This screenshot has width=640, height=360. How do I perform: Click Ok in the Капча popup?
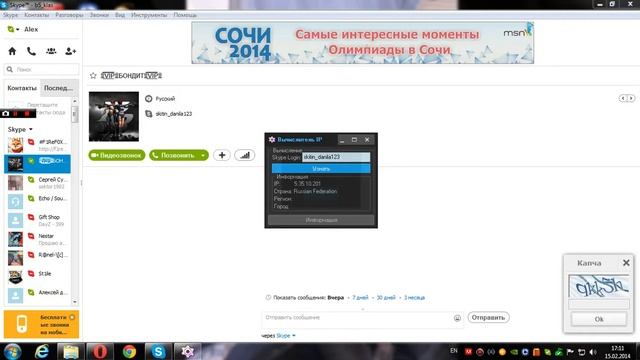click(599, 319)
